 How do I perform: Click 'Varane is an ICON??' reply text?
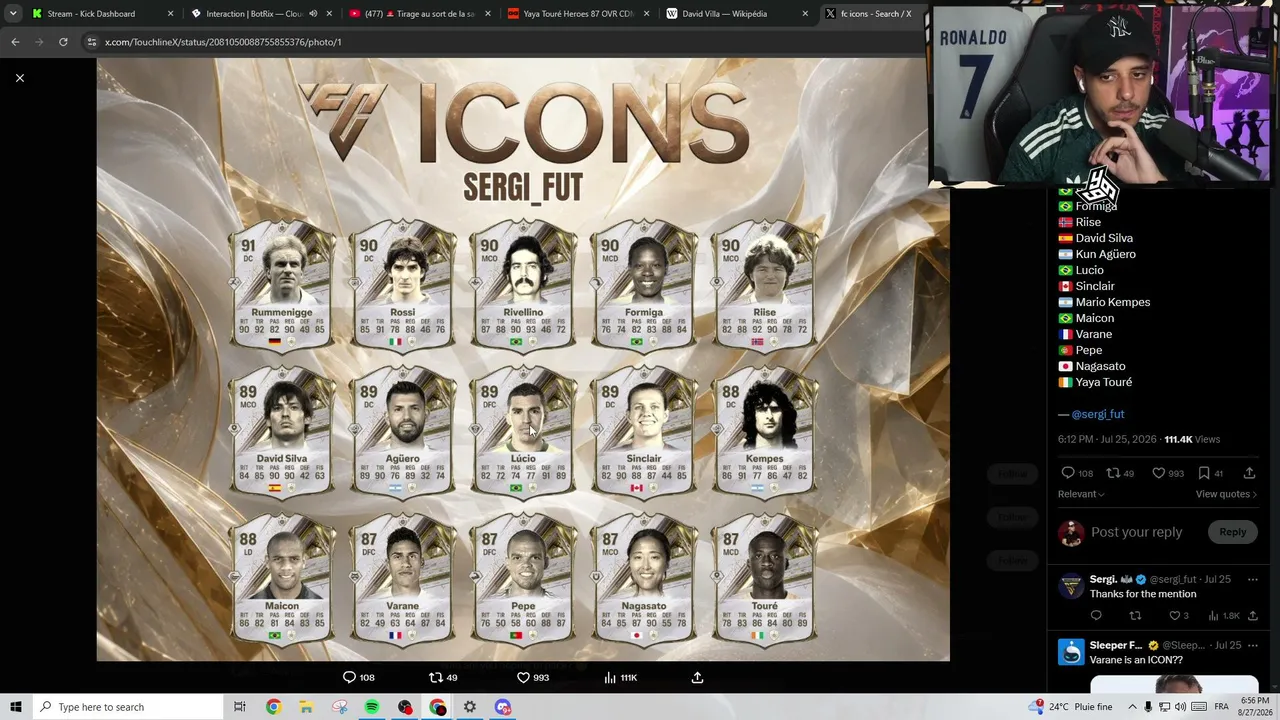pos(1141,660)
